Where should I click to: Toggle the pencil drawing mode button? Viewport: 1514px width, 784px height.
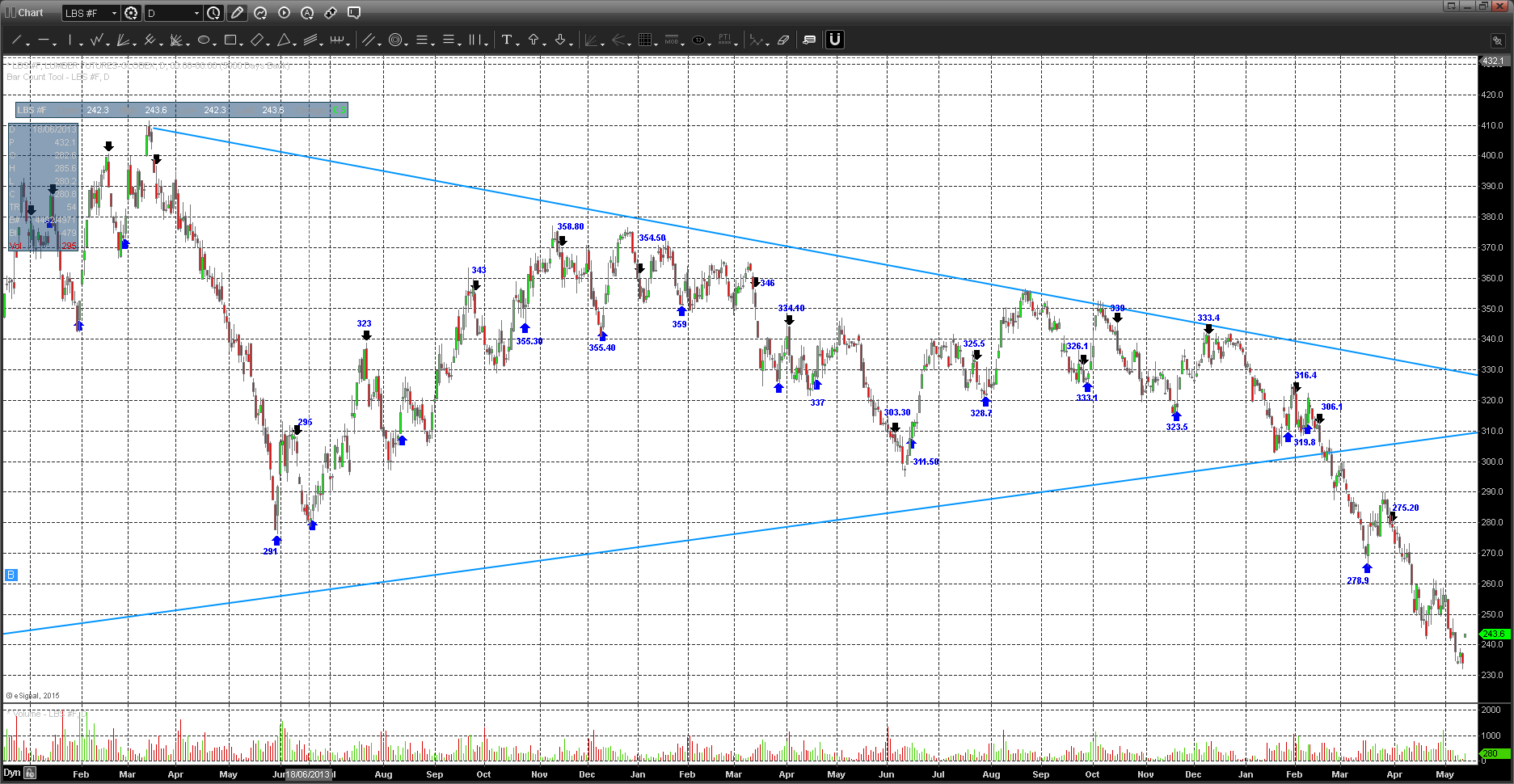237,13
